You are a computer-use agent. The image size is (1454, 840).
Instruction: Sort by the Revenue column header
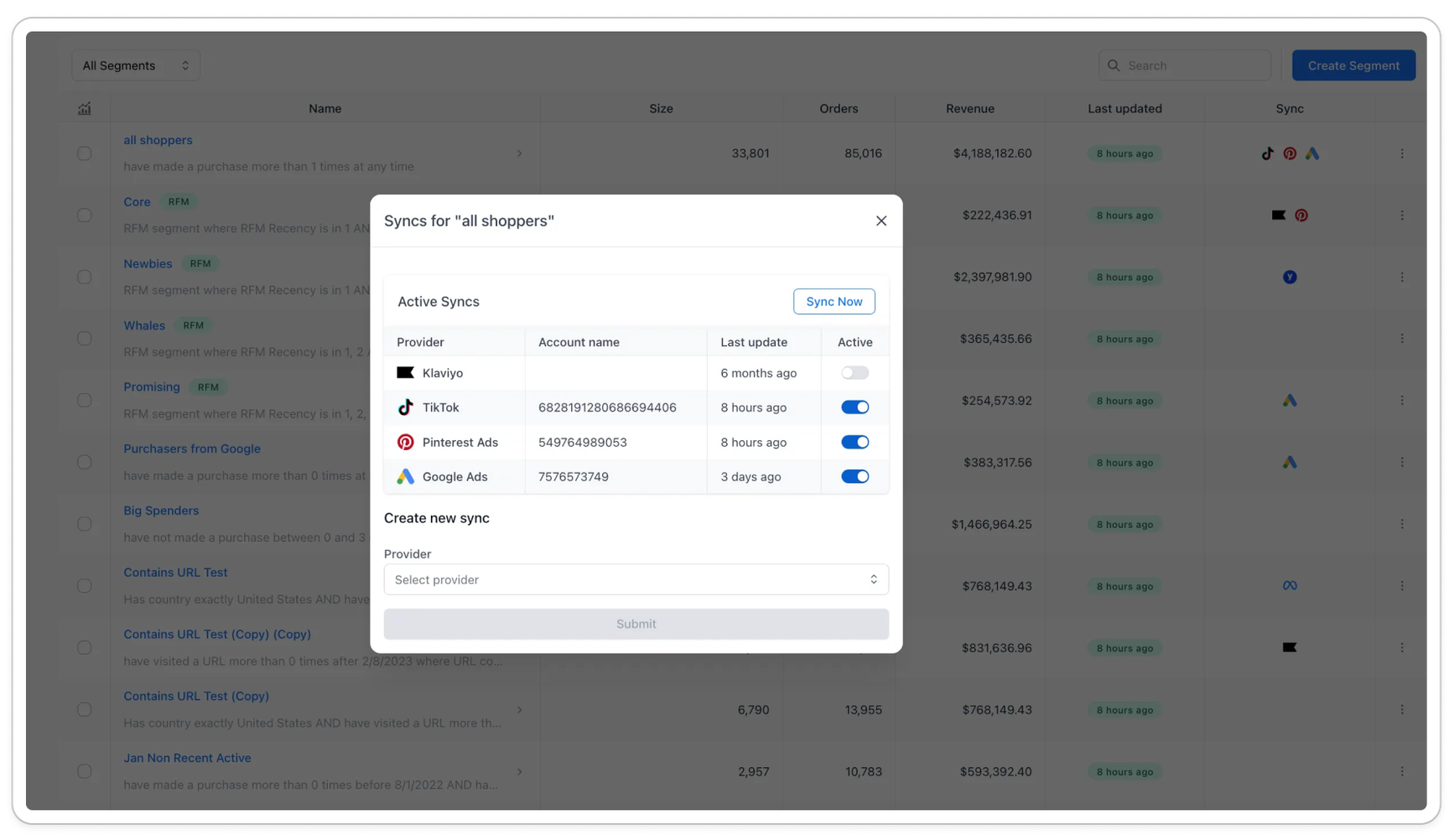(969, 108)
